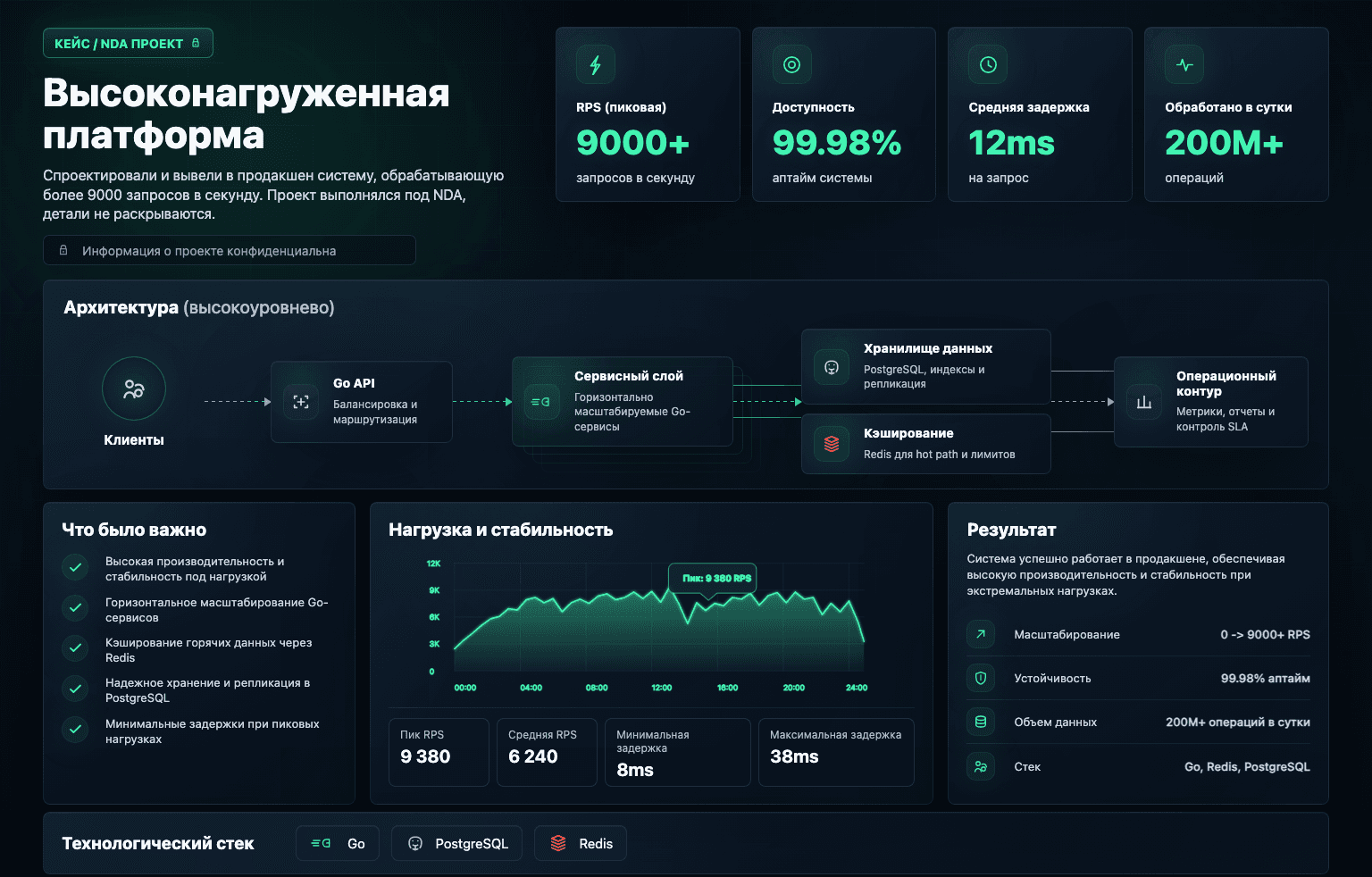The image size is (1372, 877).
Task: Open the Пик RPS 9 380 stat card
Action: pyautogui.click(x=439, y=752)
